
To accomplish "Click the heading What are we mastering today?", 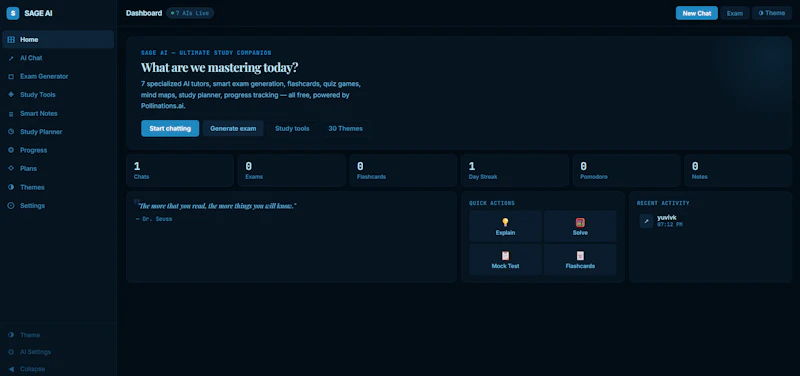I will [x=219, y=67].
